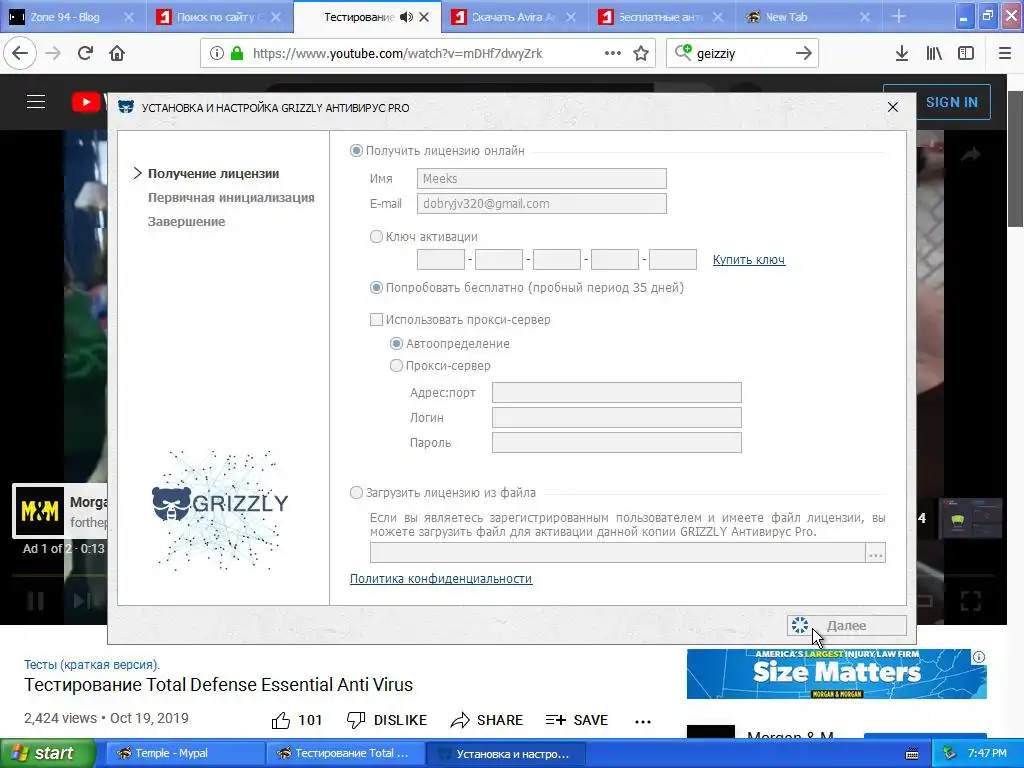Screen dimensions: 1024x768
Task: Reload the current page
Action: click(85, 54)
